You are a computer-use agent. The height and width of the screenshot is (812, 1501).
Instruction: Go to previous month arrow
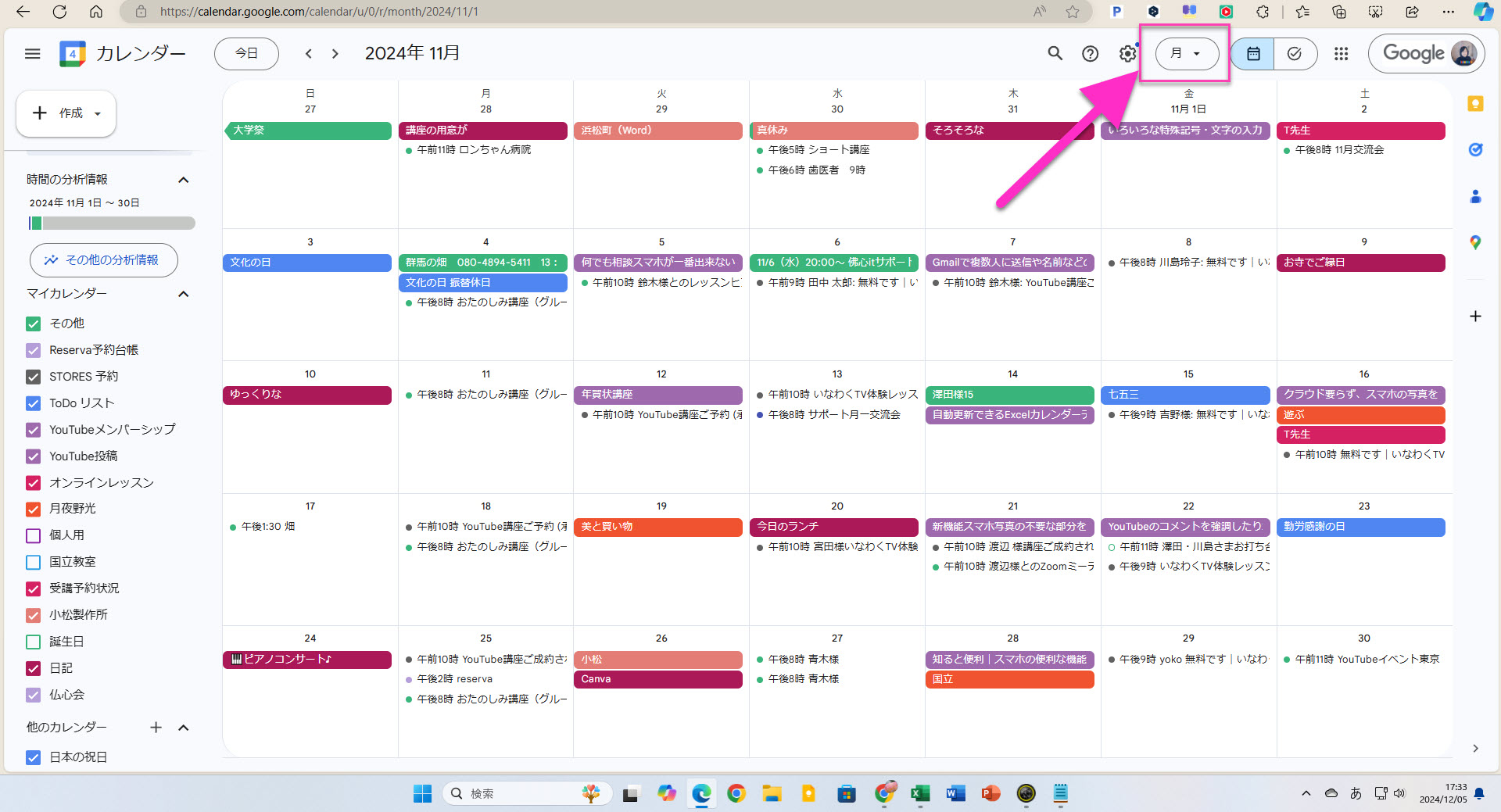pyautogui.click(x=309, y=54)
